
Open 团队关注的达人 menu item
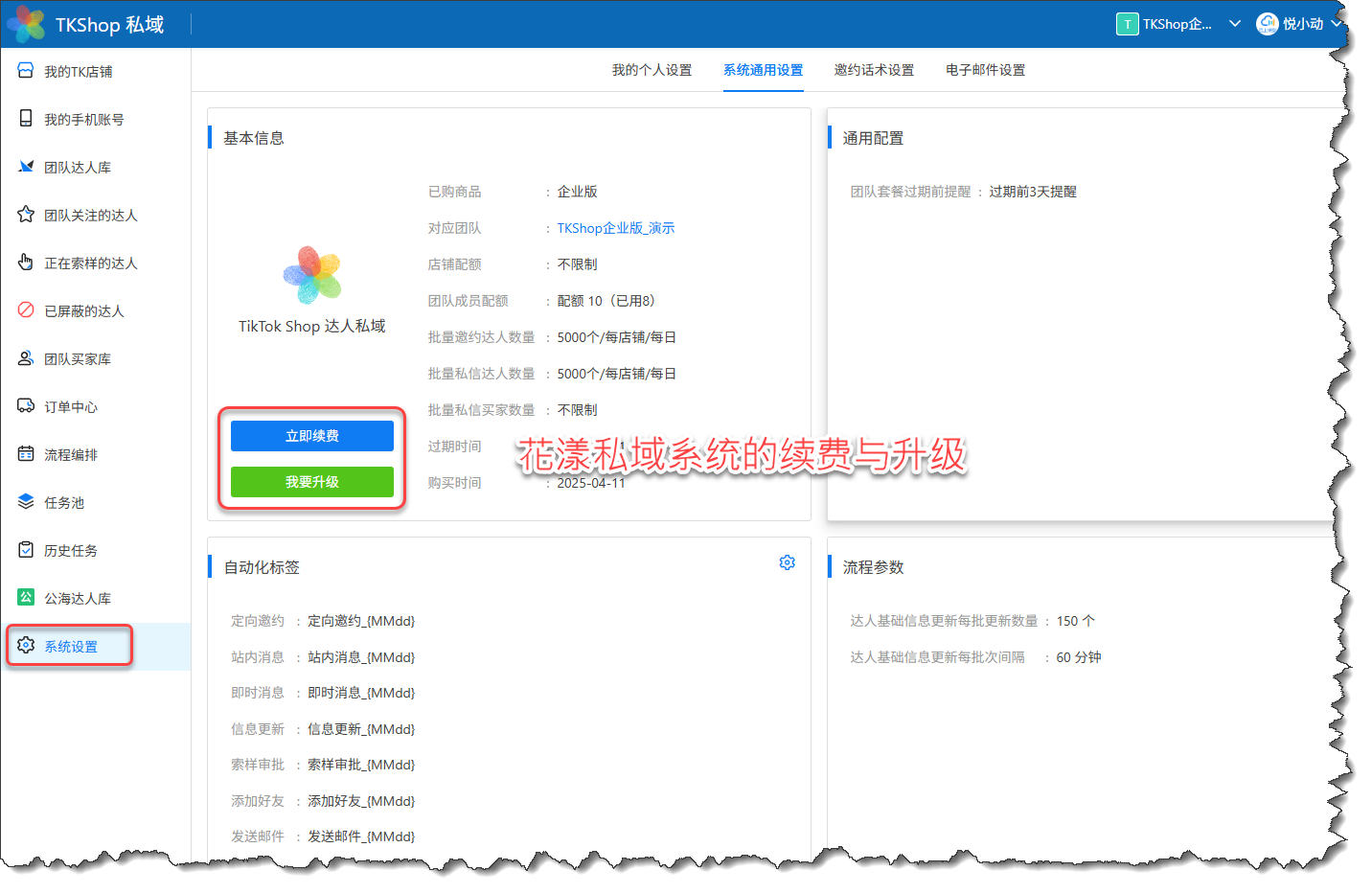[96, 216]
